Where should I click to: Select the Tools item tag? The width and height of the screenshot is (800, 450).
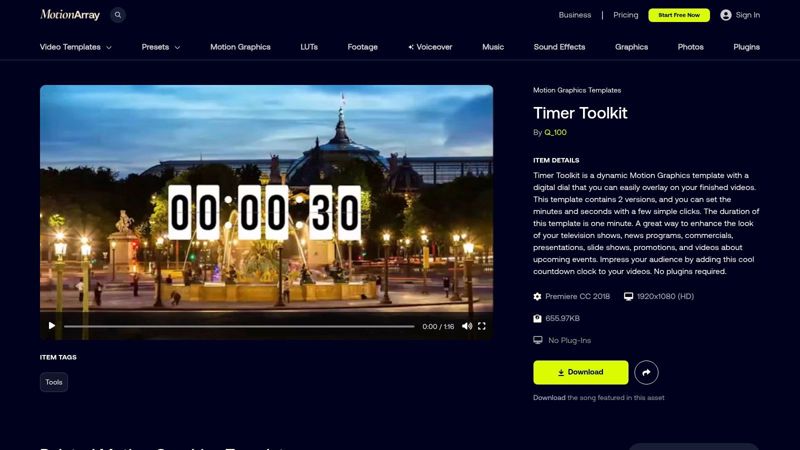point(54,382)
